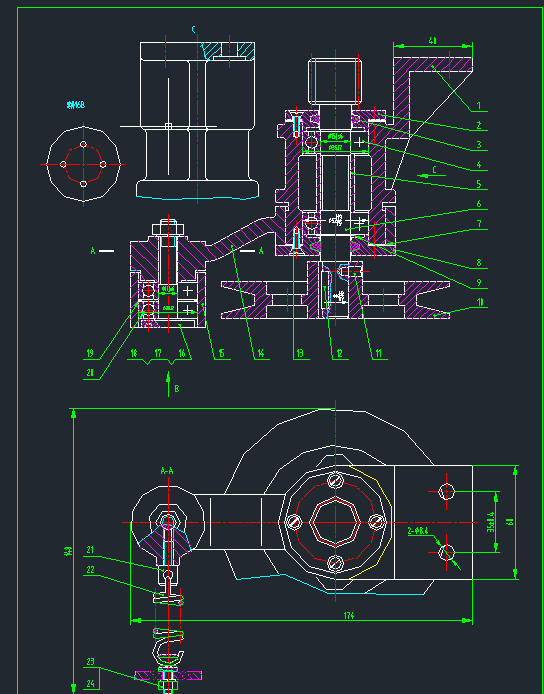Click the cyan C label above motor view

click(193, 30)
